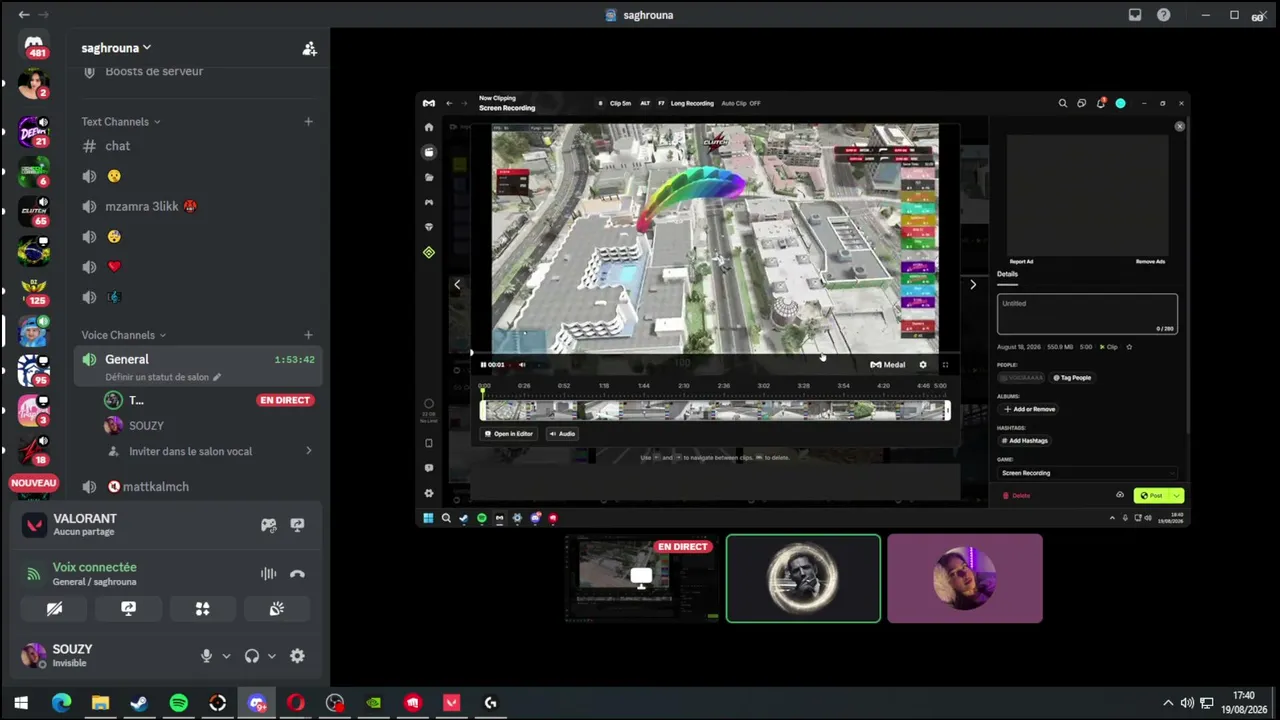Viewport: 1280px width, 720px height.
Task: Toggle headphone deafen
Action: click(252, 656)
